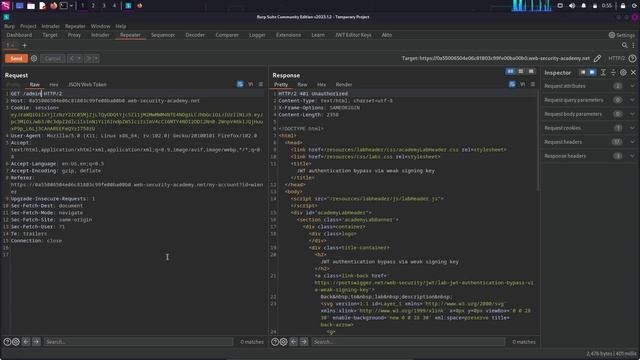Toggle non-printable characters in response editor
The width and height of the screenshot is (640, 360).
(522, 84)
